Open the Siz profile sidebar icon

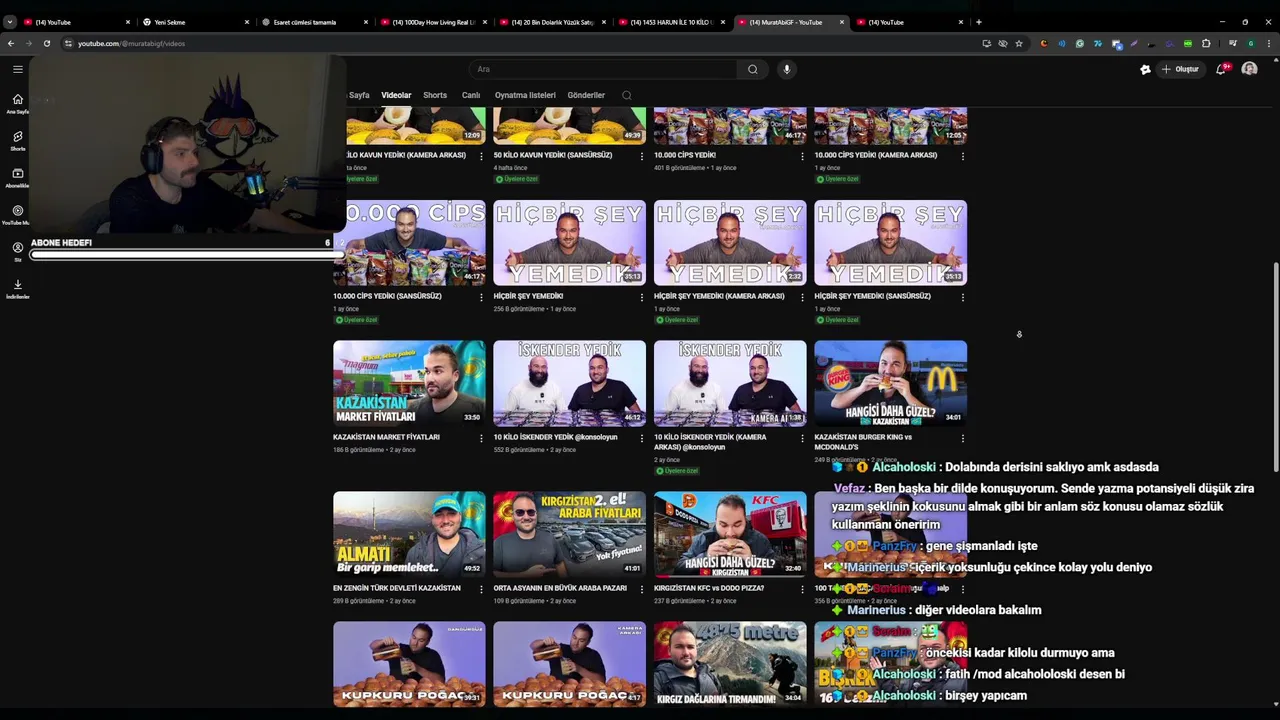pyautogui.click(x=17, y=252)
